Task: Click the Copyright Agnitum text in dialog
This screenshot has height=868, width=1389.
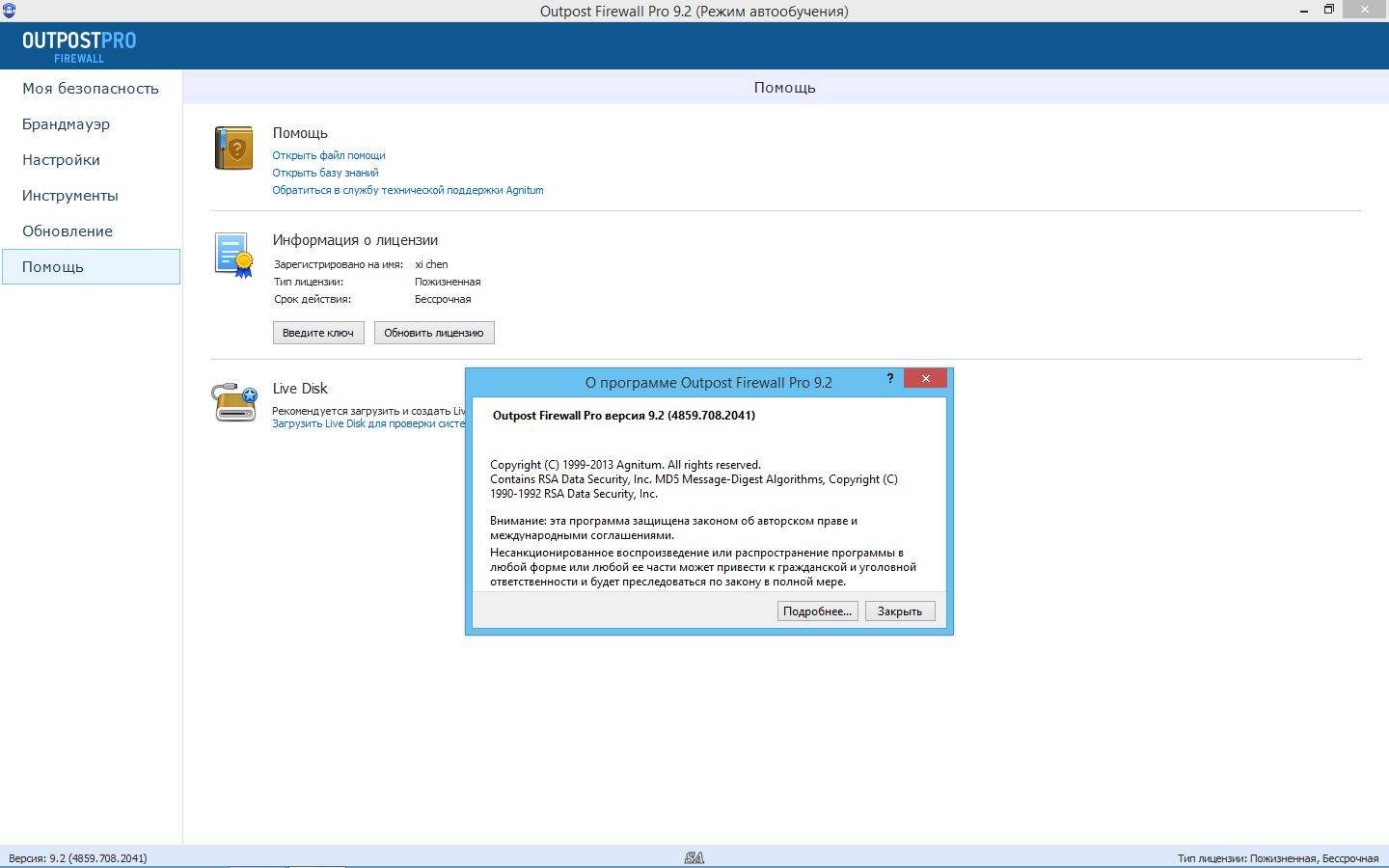Action: tap(625, 465)
